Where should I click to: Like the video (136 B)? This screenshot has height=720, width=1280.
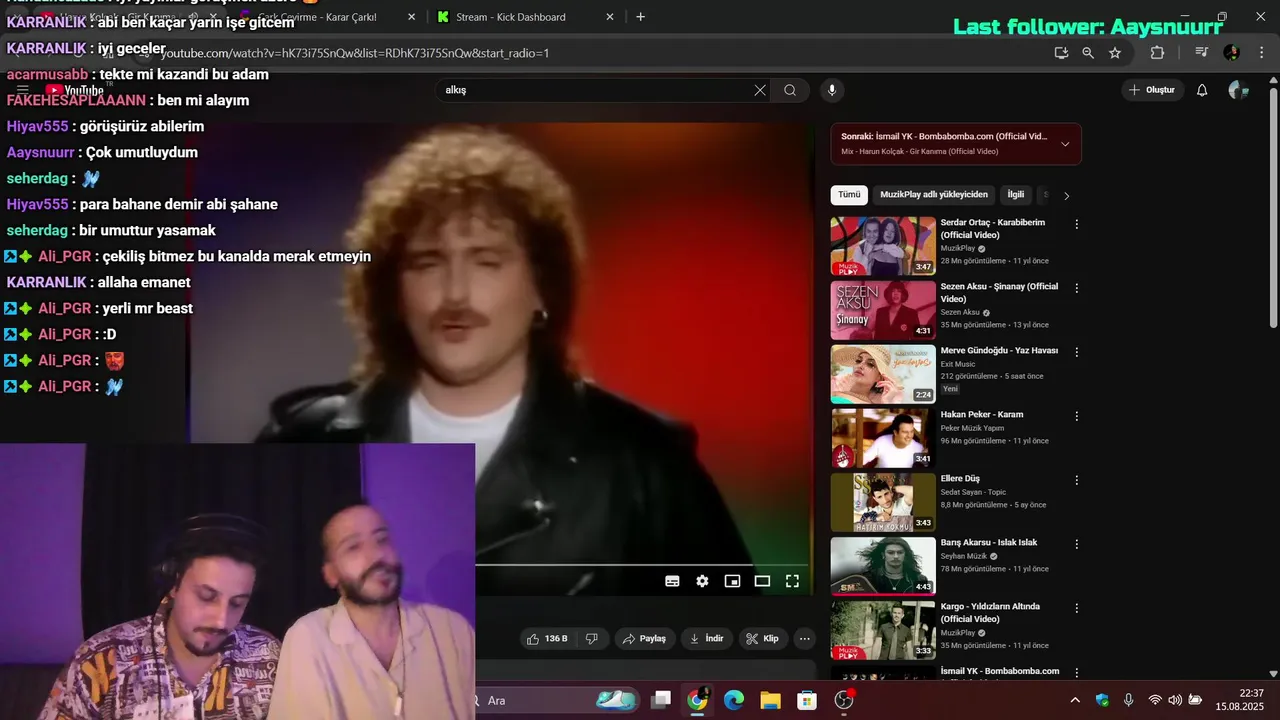tap(548, 638)
